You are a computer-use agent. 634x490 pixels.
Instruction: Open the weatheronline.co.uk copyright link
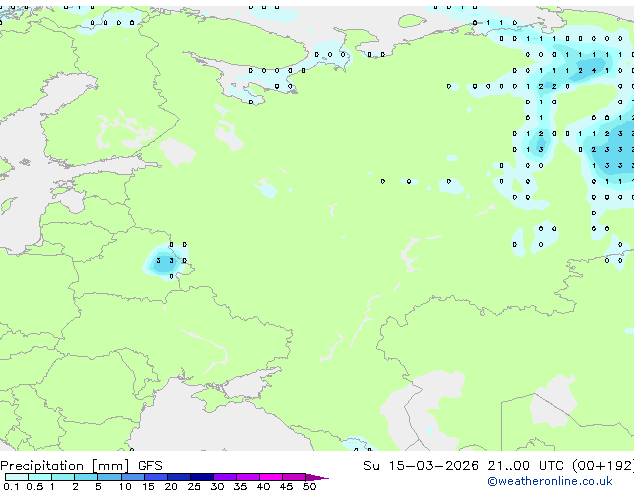click(550, 481)
